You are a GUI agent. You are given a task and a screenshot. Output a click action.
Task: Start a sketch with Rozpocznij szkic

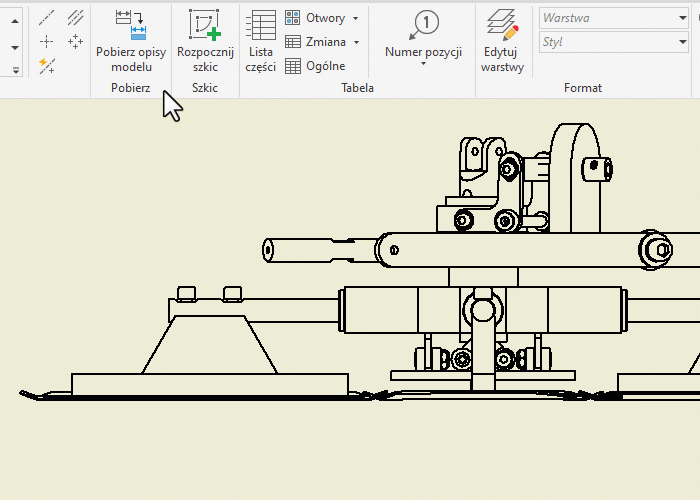pyautogui.click(x=204, y=24)
